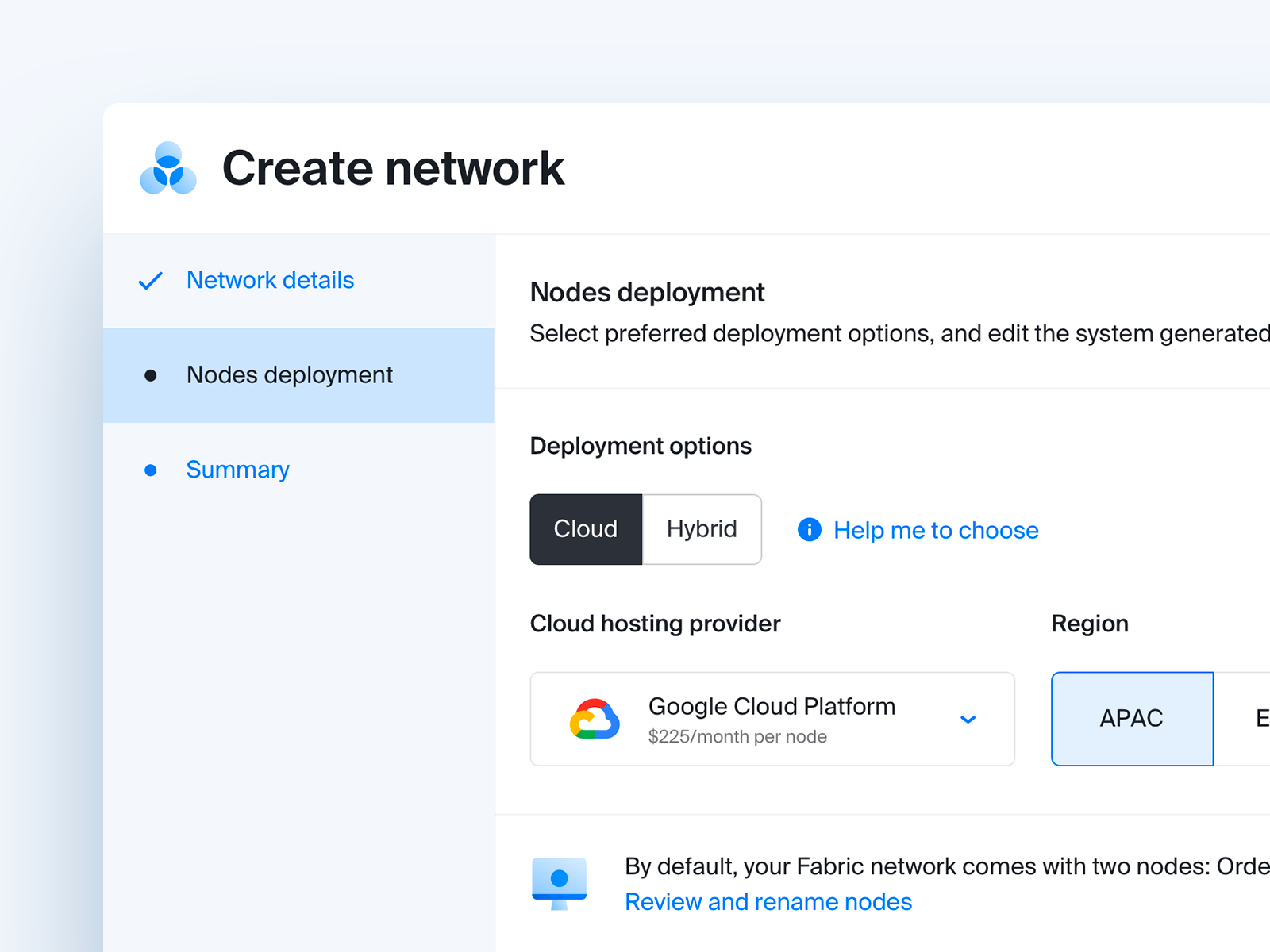
Task: Open Review and rename nodes
Action: click(768, 902)
